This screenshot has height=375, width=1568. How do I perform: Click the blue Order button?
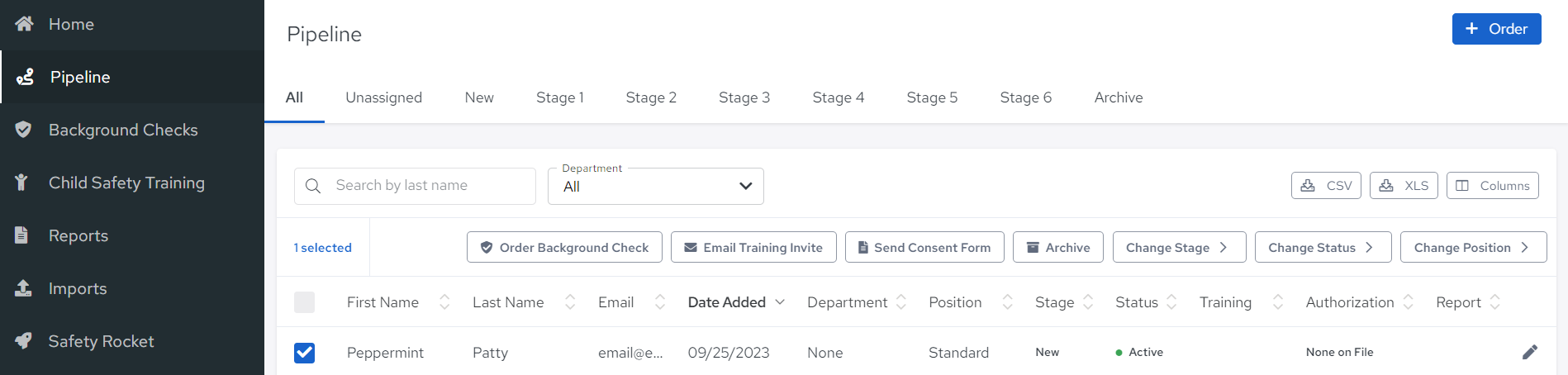(1496, 29)
